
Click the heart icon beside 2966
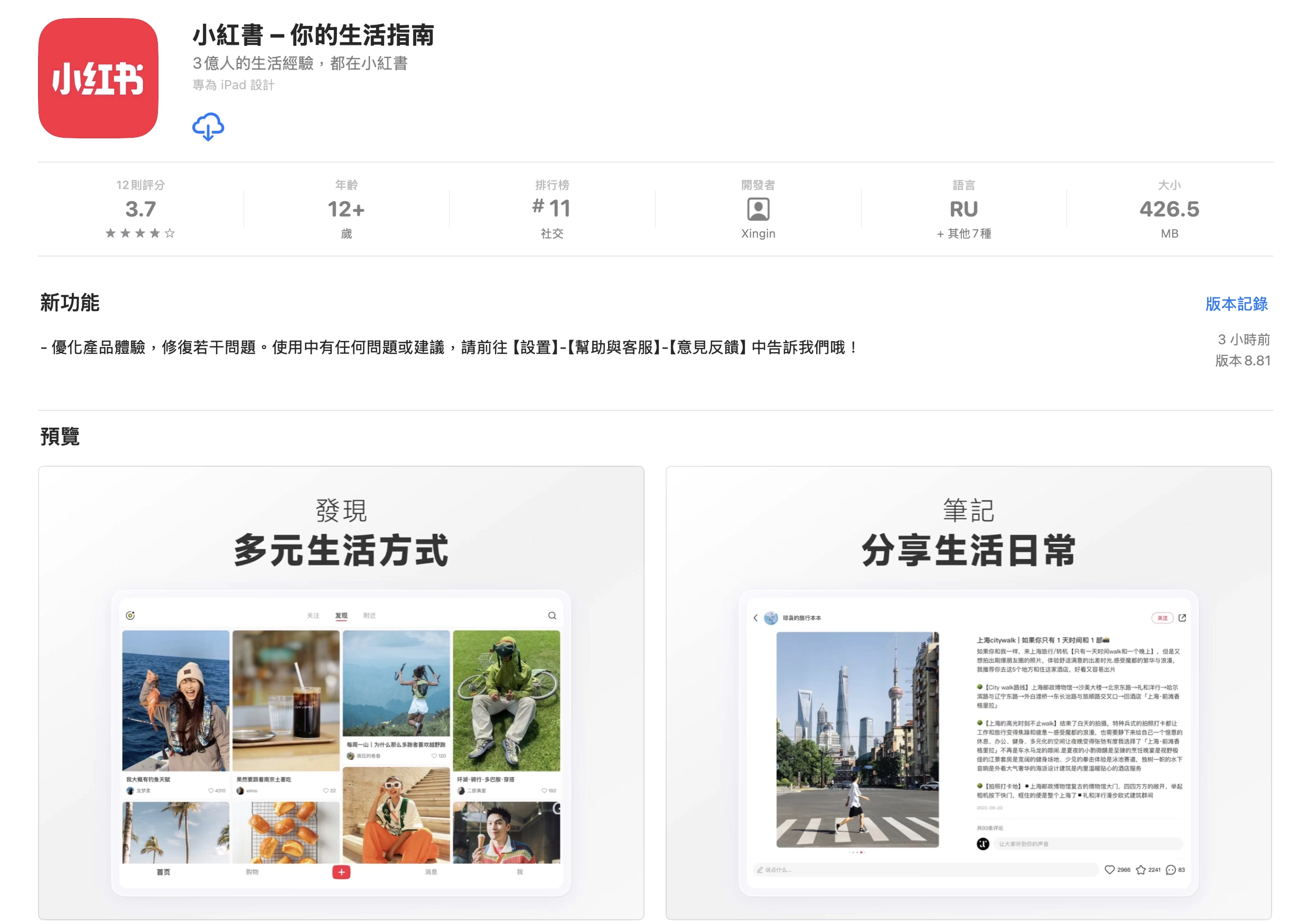[x=1109, y=869]
